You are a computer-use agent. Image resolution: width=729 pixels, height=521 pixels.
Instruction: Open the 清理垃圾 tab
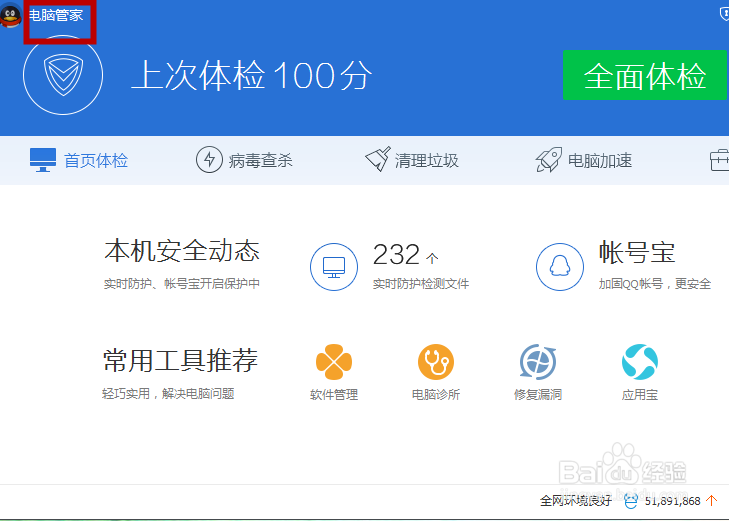(x=412, y=160)
